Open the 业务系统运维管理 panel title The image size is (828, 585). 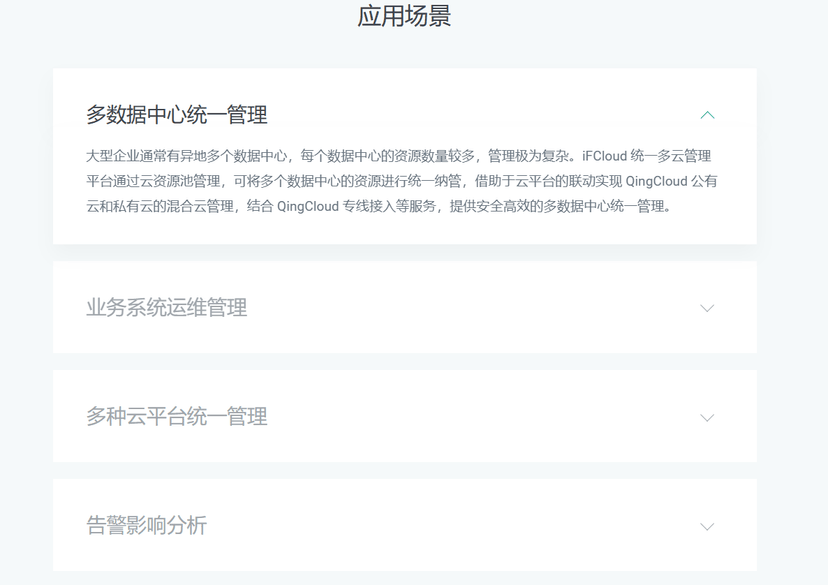click(167, 307)
